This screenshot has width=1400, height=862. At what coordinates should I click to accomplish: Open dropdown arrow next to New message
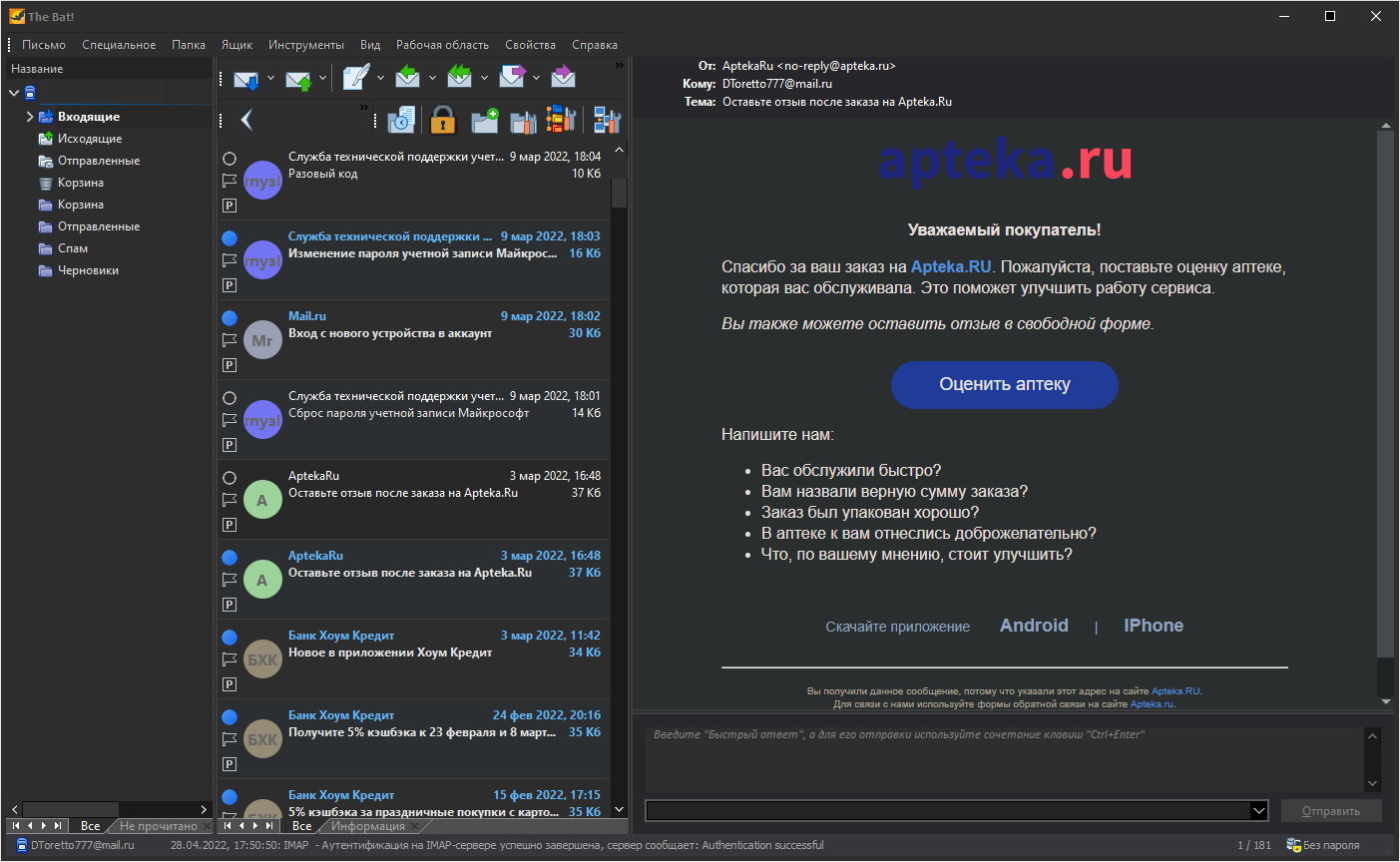coord(380,78)
